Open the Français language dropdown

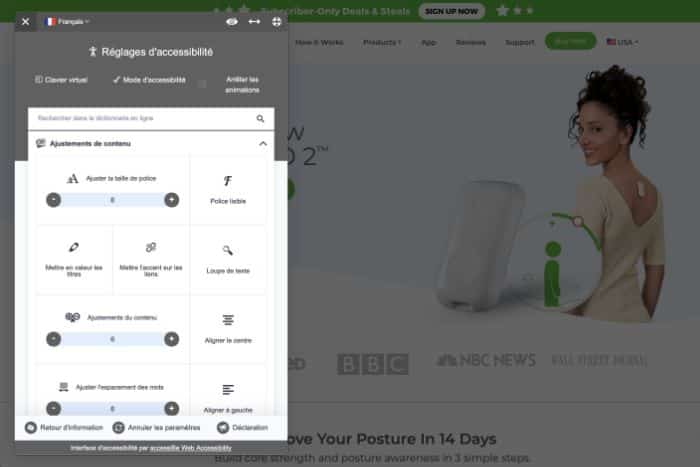[x=67, y=21]
